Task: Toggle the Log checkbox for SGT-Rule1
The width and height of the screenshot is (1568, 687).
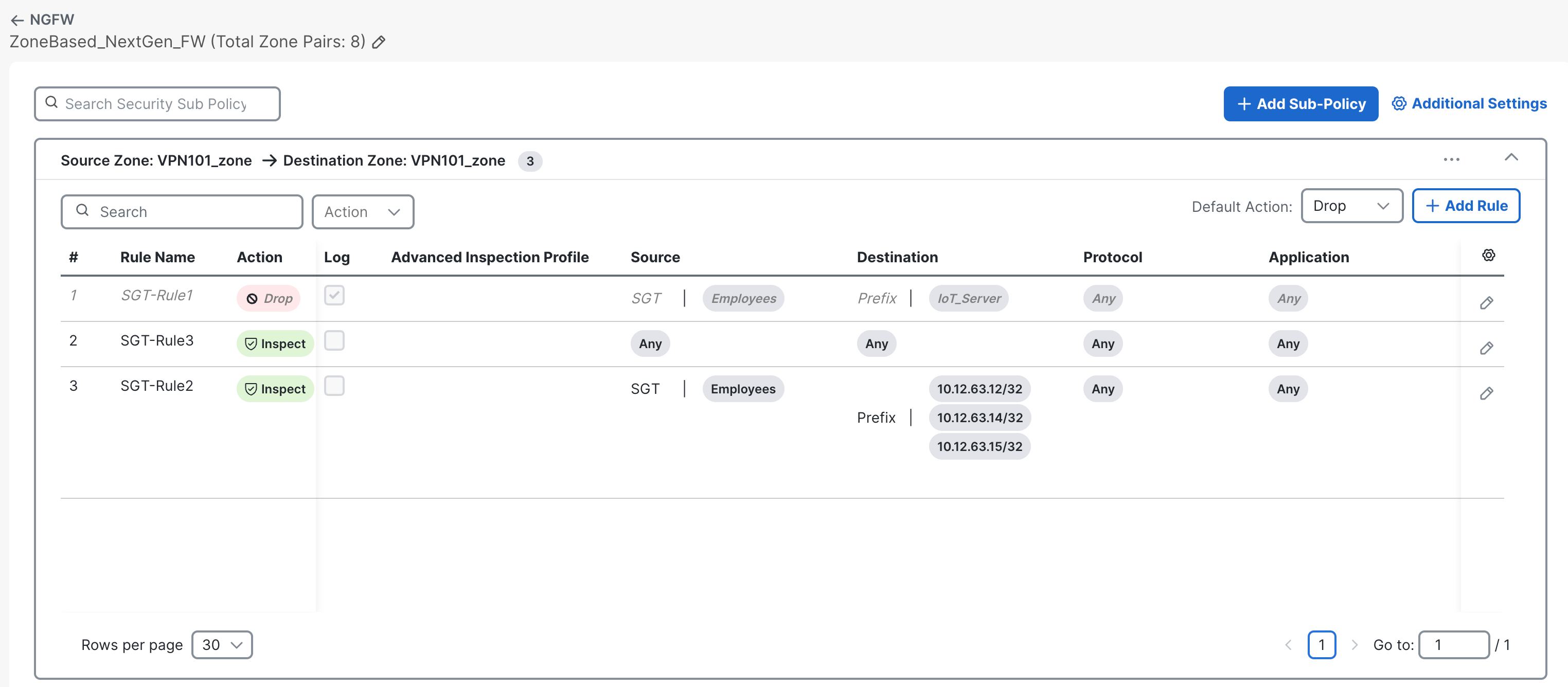Action: [x=334, y=296]
